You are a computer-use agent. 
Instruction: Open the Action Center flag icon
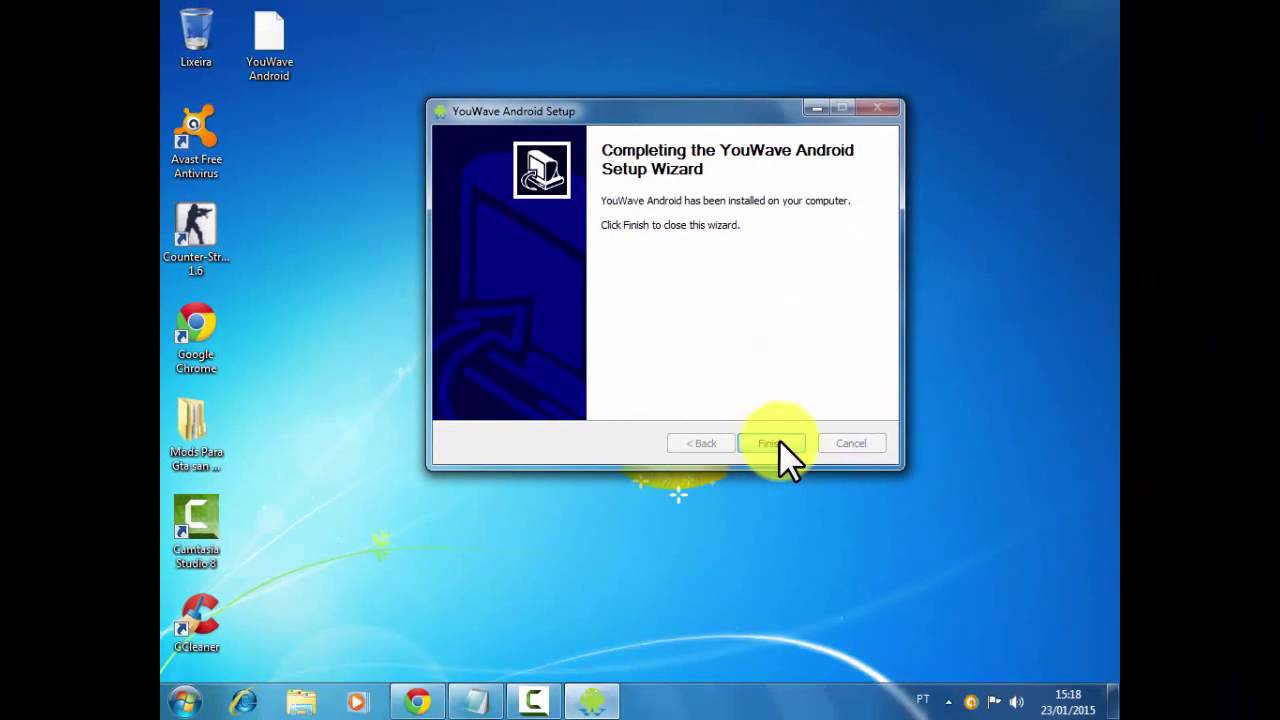994,702
